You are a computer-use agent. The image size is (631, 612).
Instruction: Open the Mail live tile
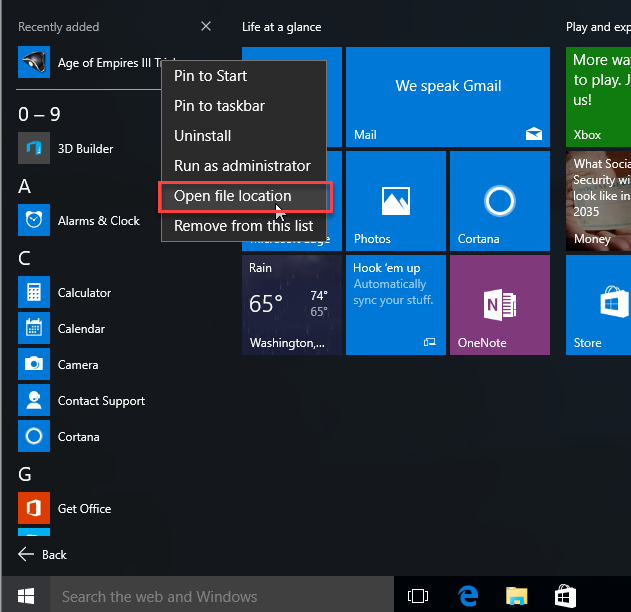pos(447,97)
